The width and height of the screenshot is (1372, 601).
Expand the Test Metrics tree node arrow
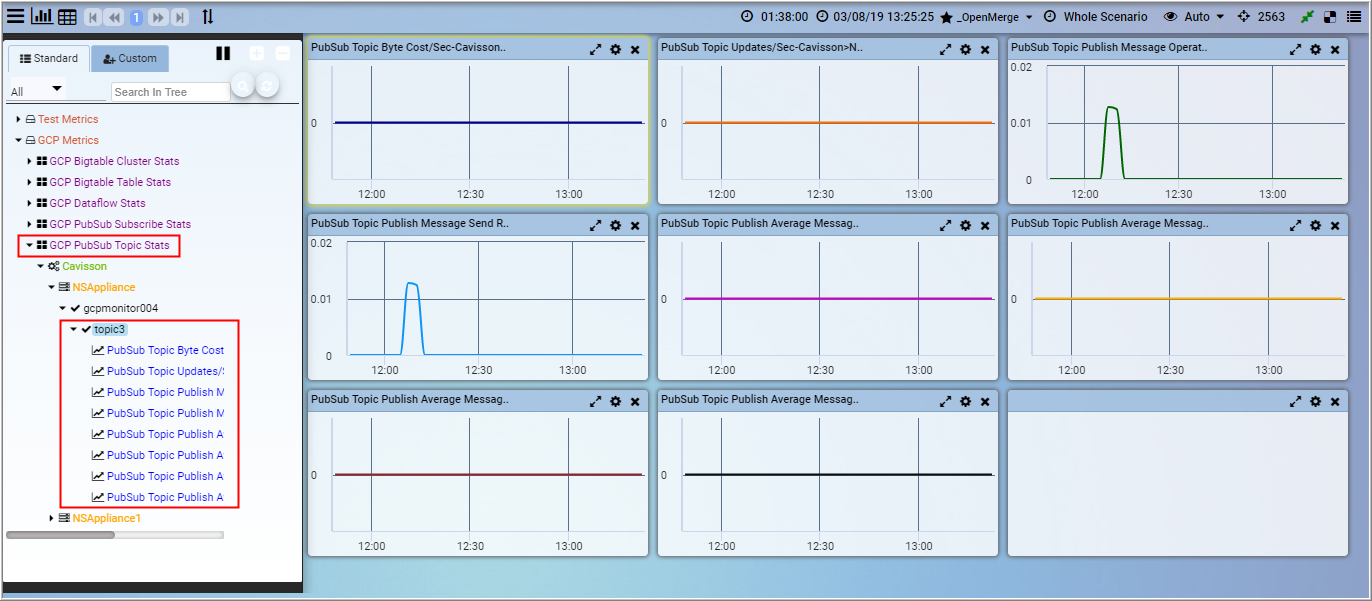18,119
